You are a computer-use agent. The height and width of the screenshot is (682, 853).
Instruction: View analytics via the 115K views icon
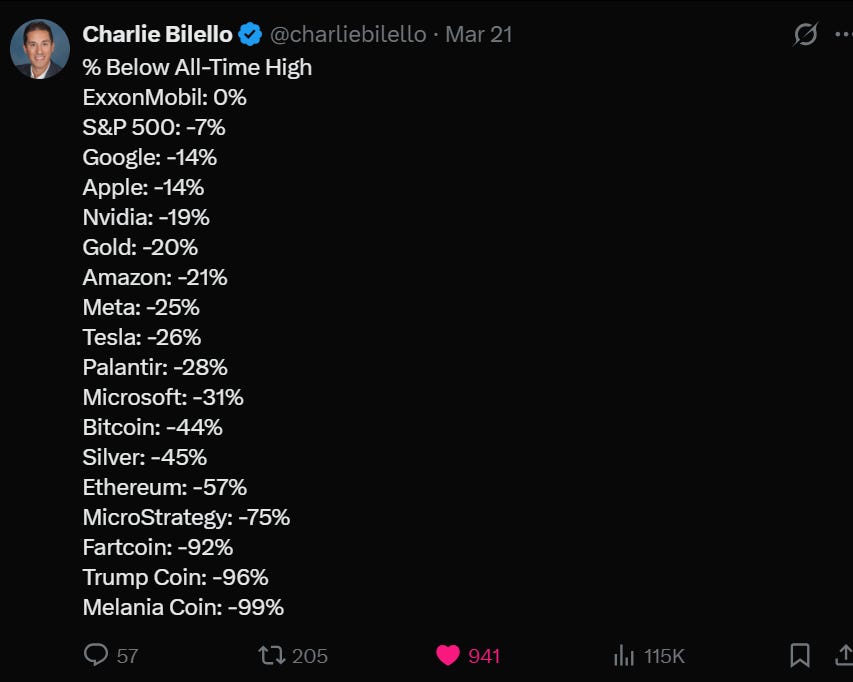pos(624,655)
